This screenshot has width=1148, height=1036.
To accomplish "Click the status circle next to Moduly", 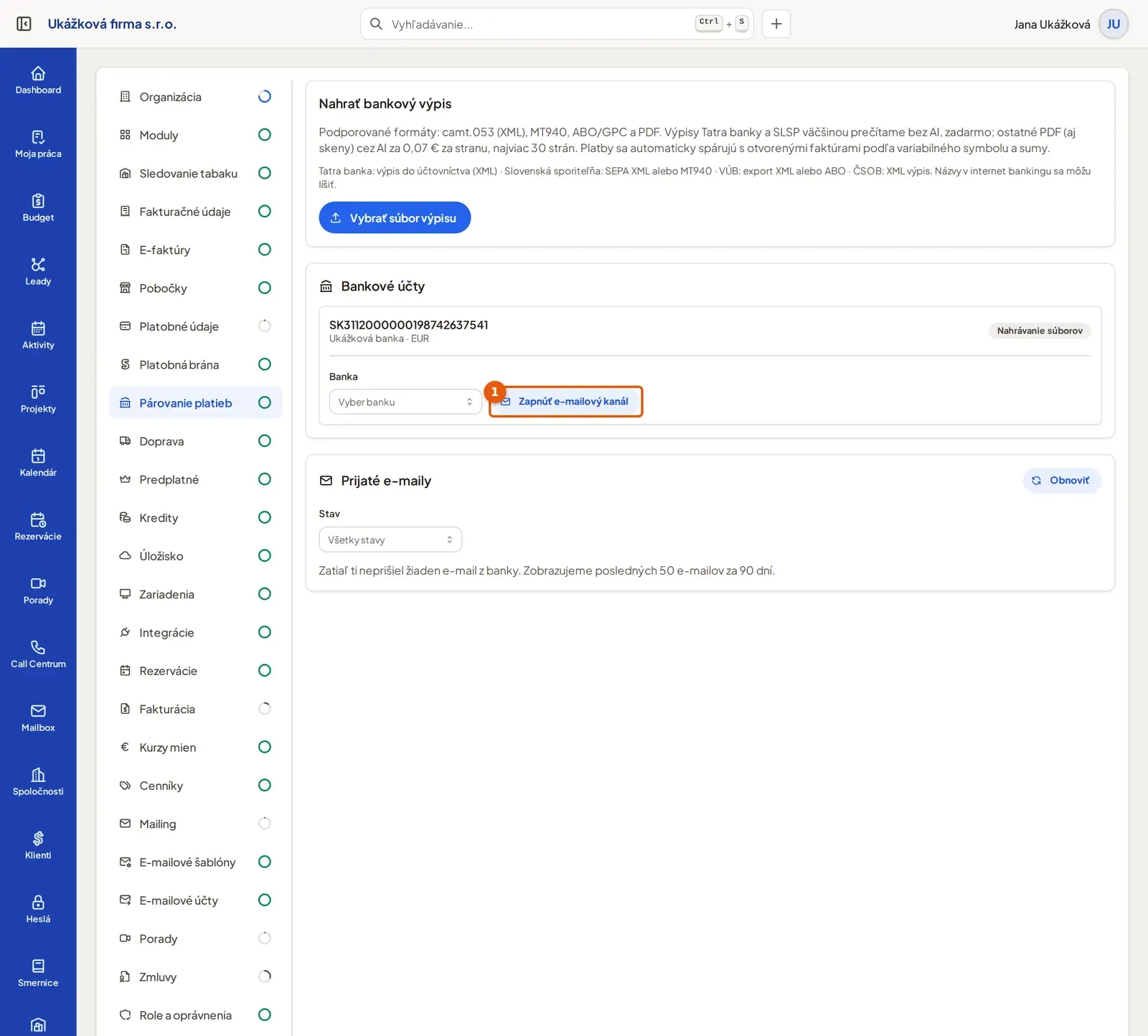I will click(x=264, y=135).
